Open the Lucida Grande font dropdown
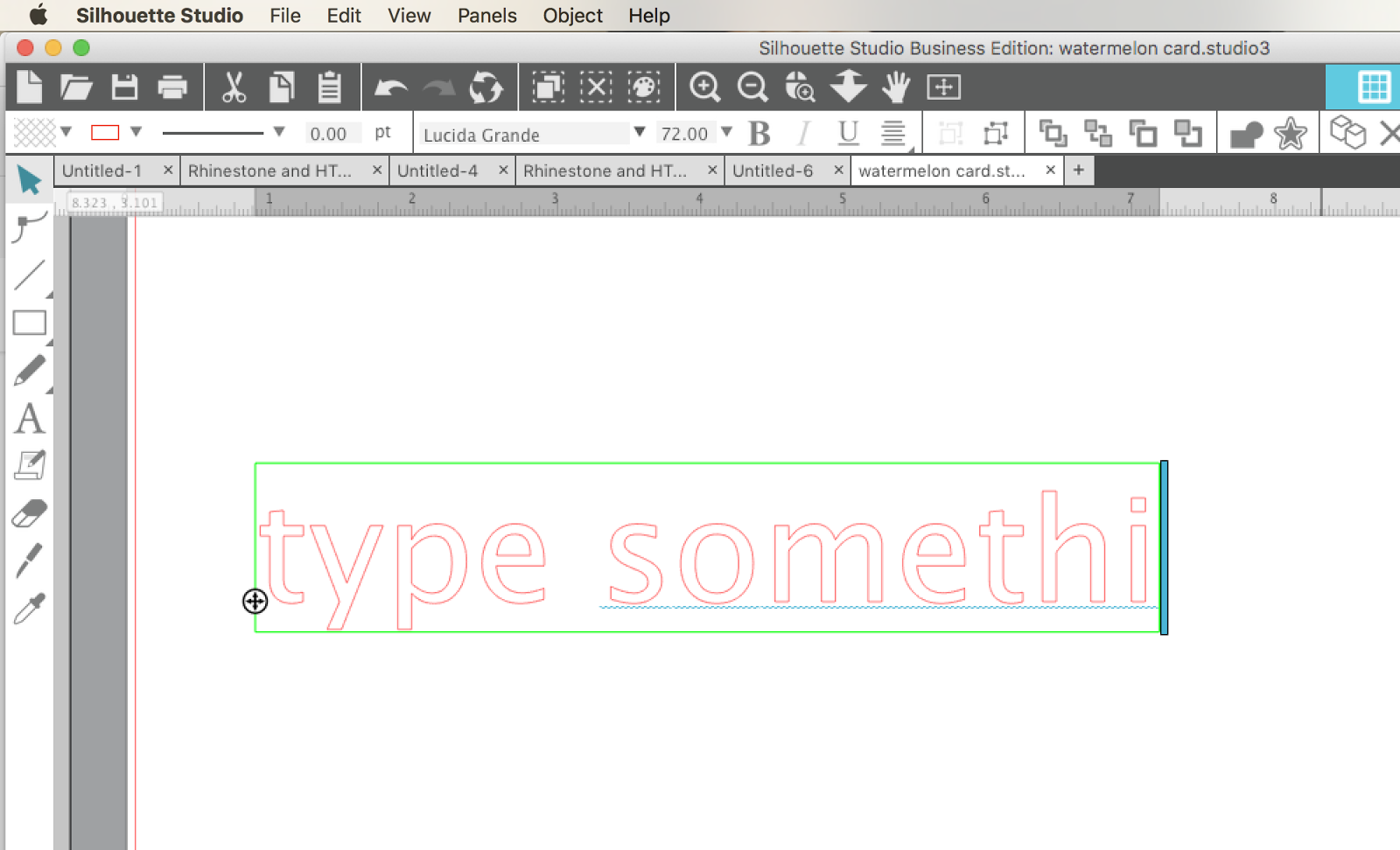1400x850 pixels. [640, 133]
